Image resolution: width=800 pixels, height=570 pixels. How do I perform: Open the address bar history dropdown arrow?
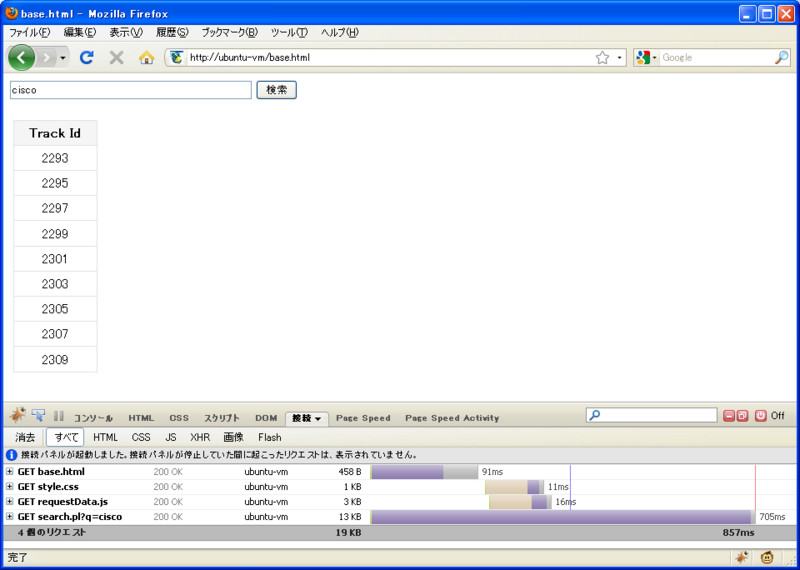click(619, 58)
